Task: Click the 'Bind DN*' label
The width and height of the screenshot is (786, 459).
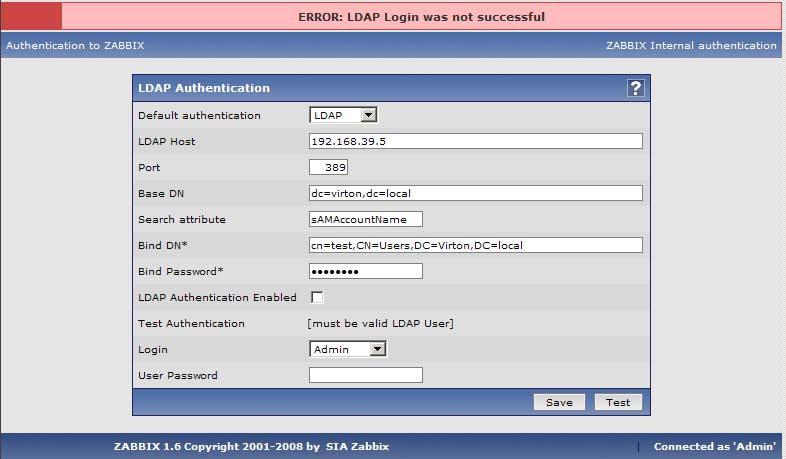Action: (163, 246)
